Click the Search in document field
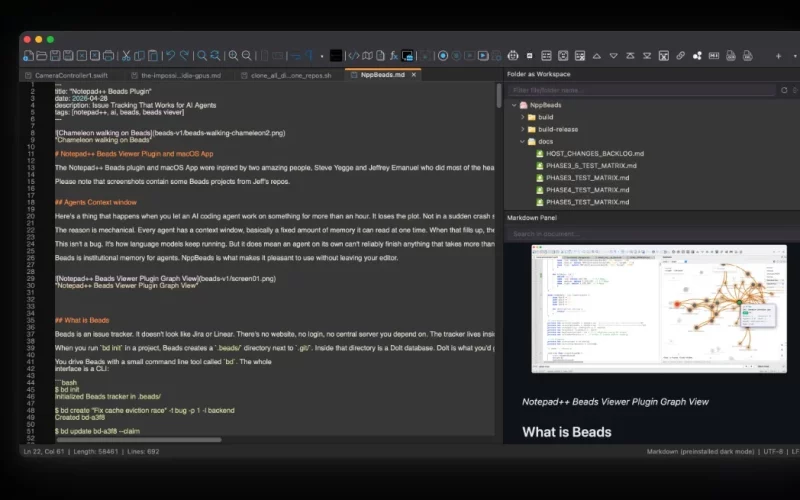 [653, 234]
